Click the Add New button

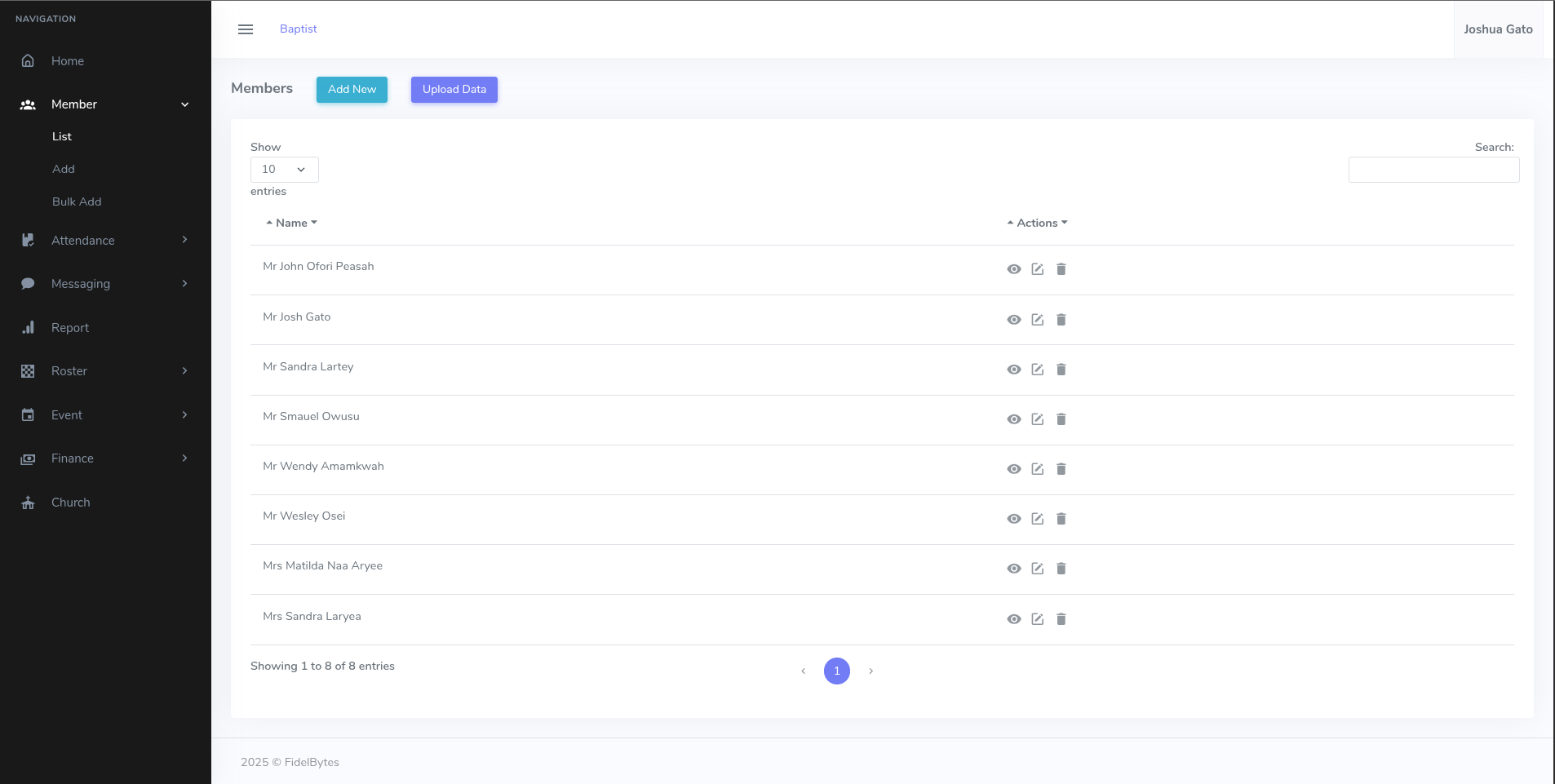[x=352, y=90]
